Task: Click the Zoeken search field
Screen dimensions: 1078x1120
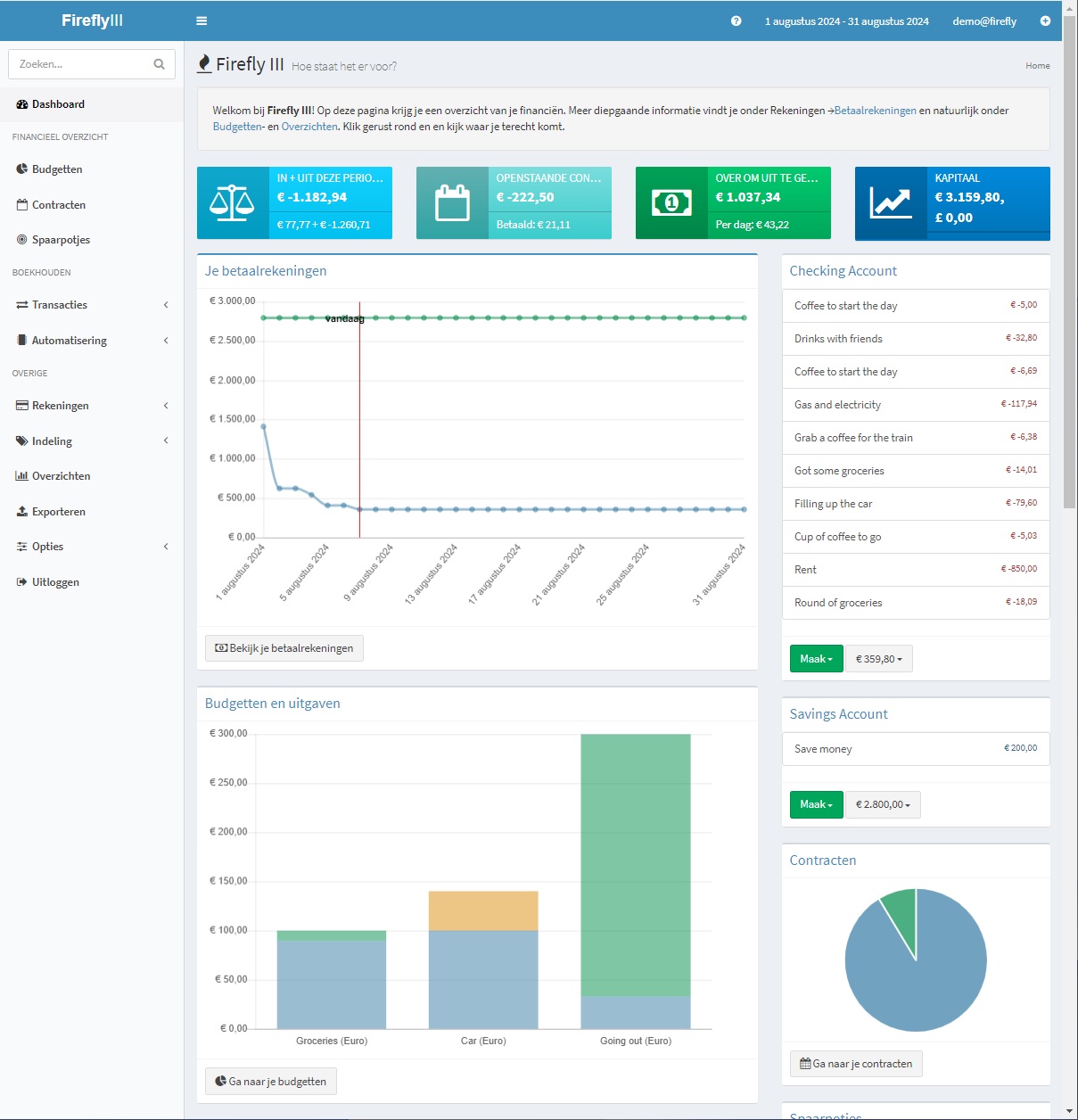Action: pos(80,64)
